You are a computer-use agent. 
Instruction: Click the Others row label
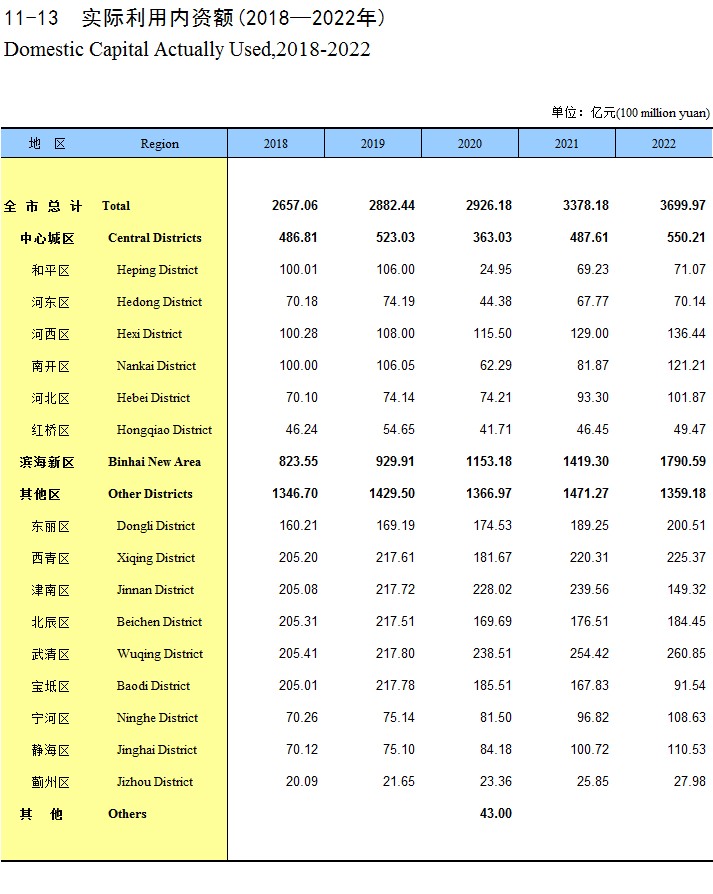click(127, 814)
